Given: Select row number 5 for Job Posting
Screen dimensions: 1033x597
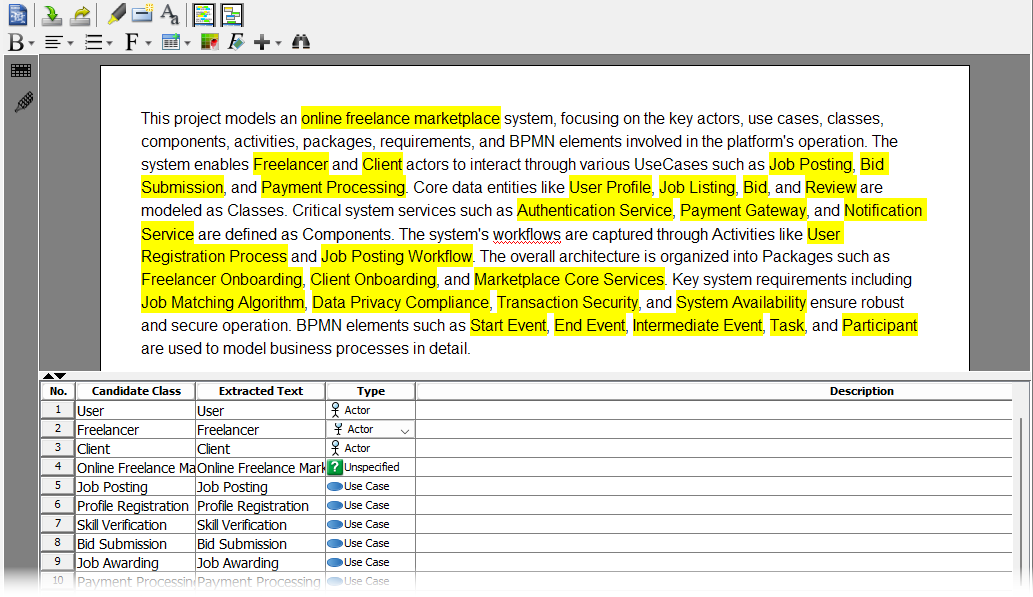Looking at the screenshot, I should point(58,486).
